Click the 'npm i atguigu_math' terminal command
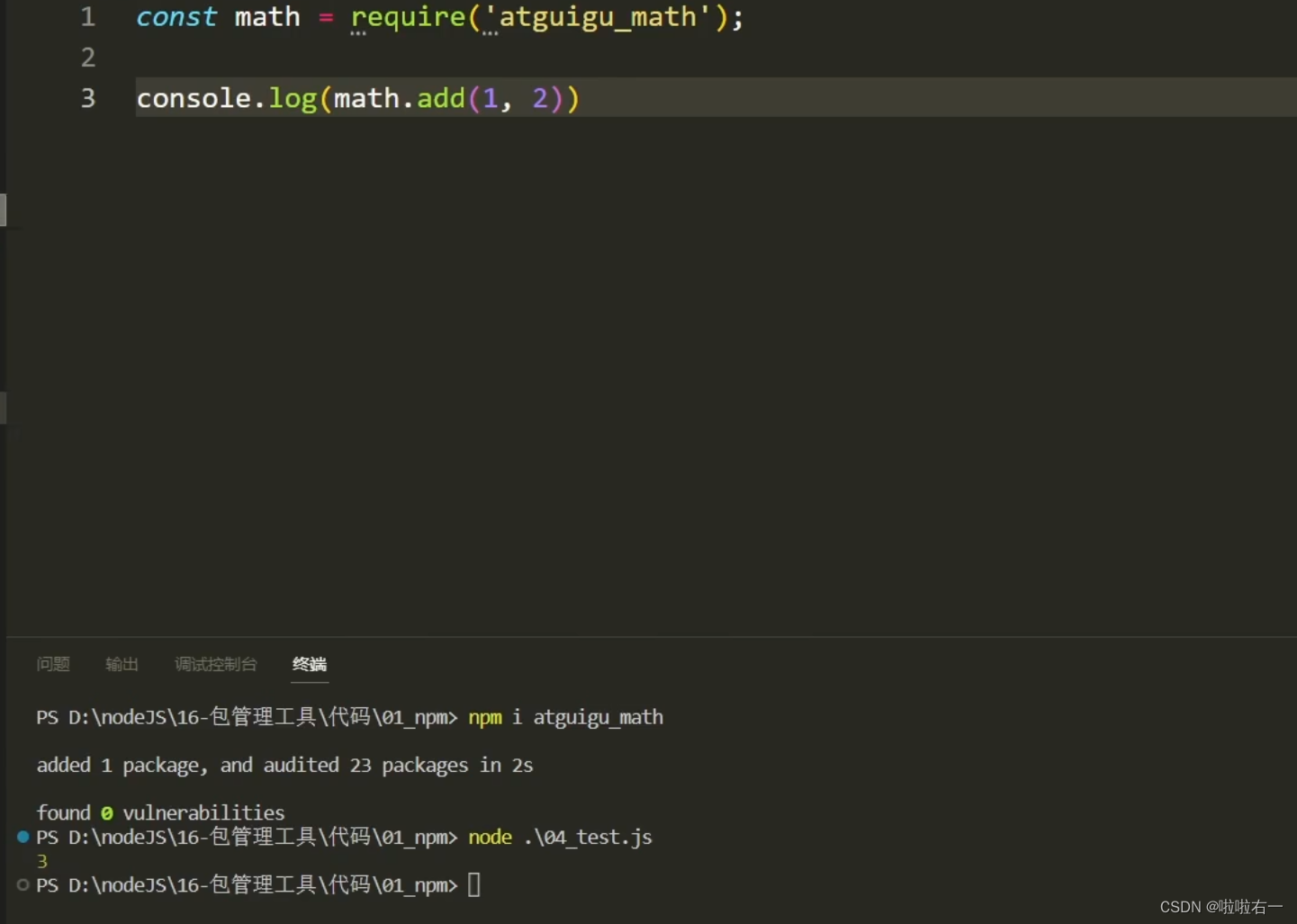The width and height of the screenshot is (1297, 924). pyautogui.click(x=565, y=717)
